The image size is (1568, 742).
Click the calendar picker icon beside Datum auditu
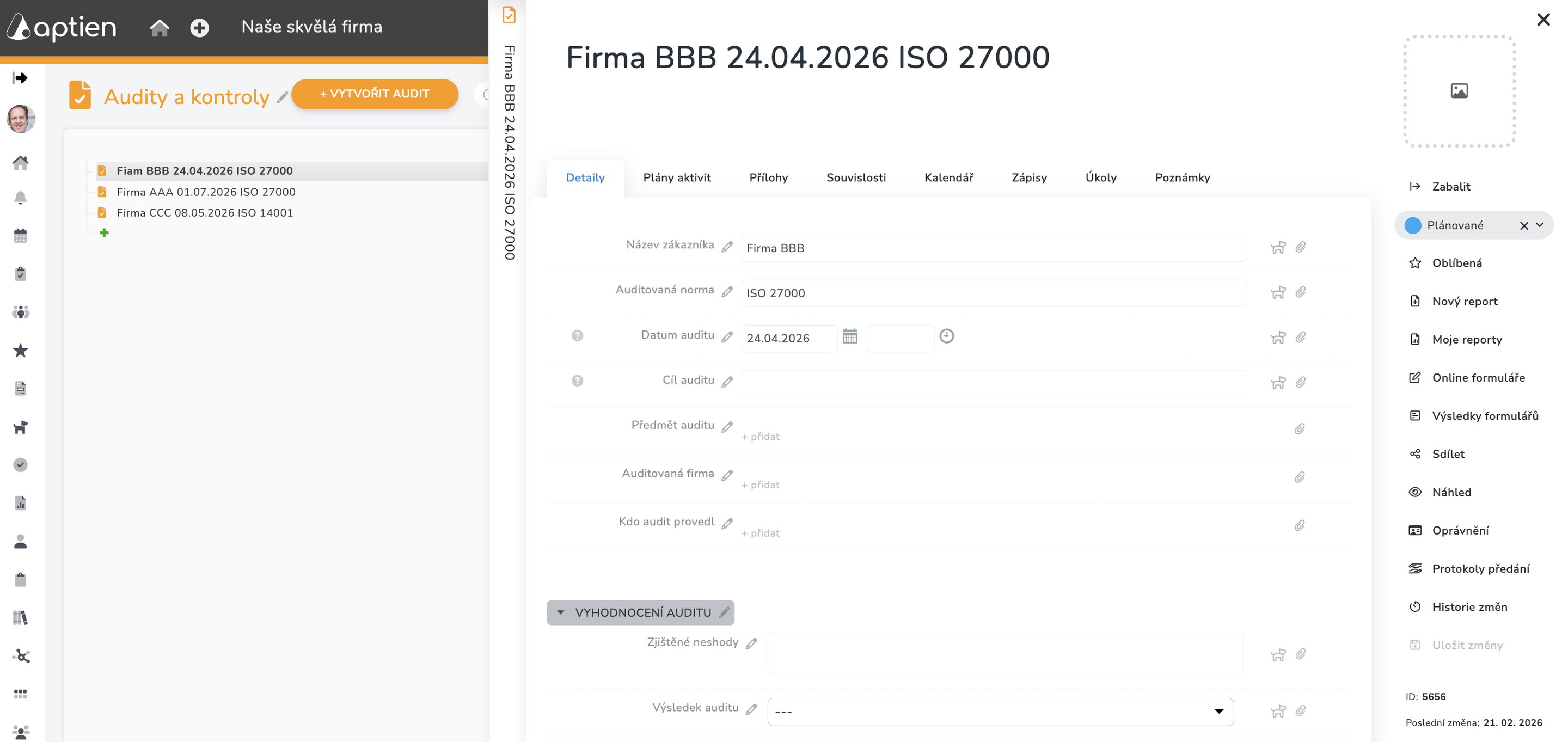[850, 336]
